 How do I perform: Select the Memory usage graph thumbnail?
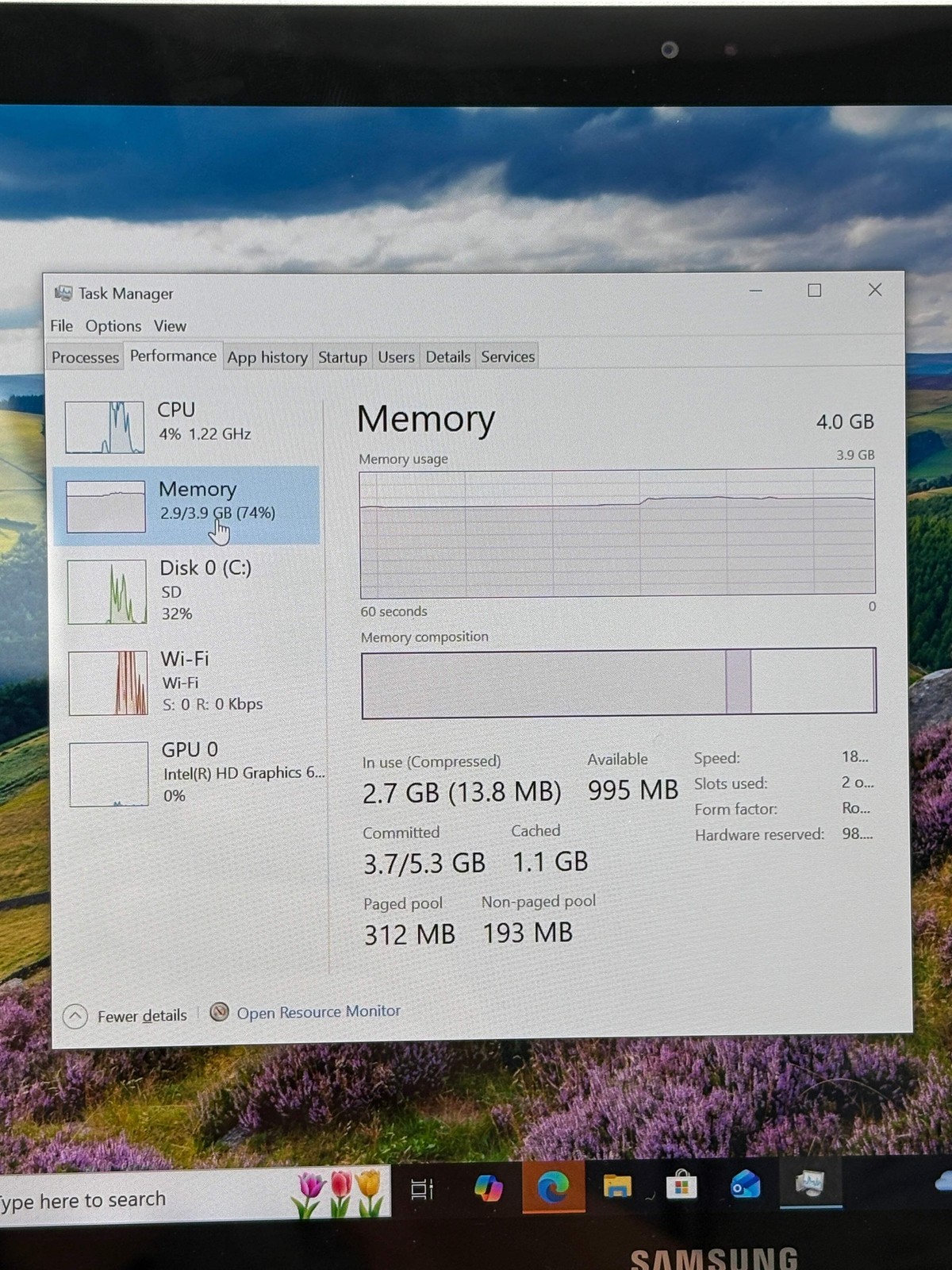[x=106, y=506]
